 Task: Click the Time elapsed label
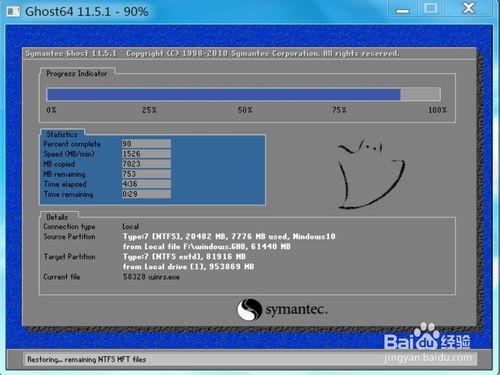(65, 184)
